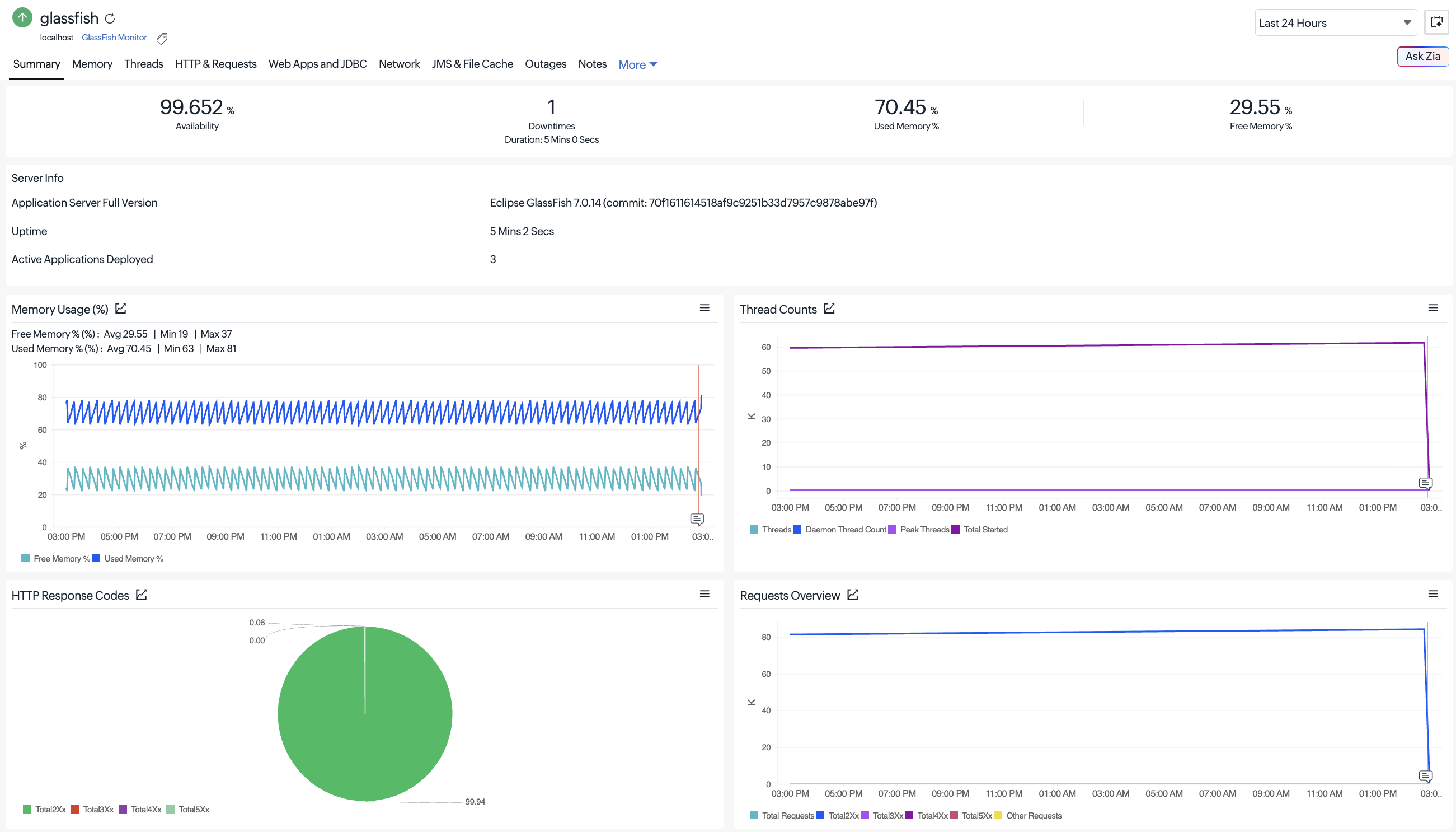Viewport: 1456px width, 832px height.
Task: Switch to the Threads tab
Action: pos(144,64)
